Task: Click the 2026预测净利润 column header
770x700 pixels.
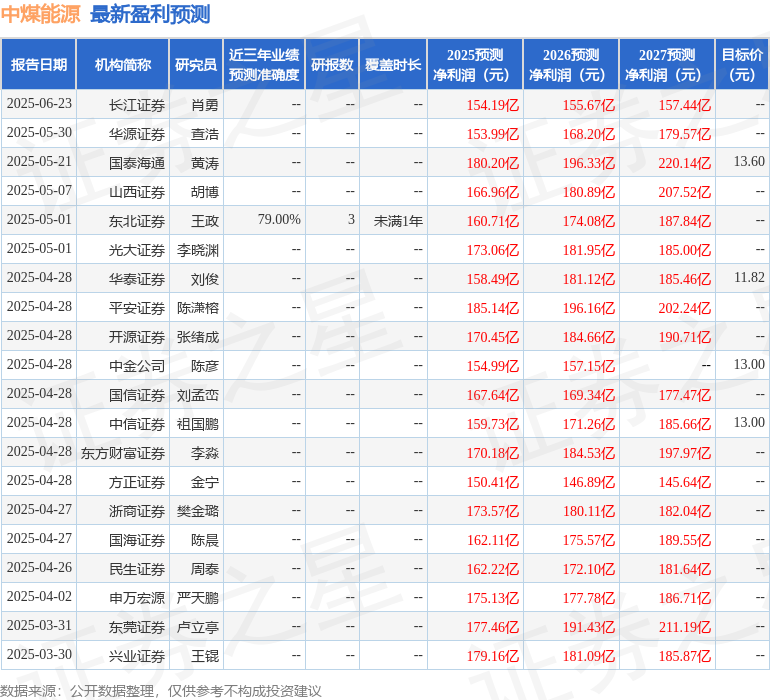Action: (571, 64)
